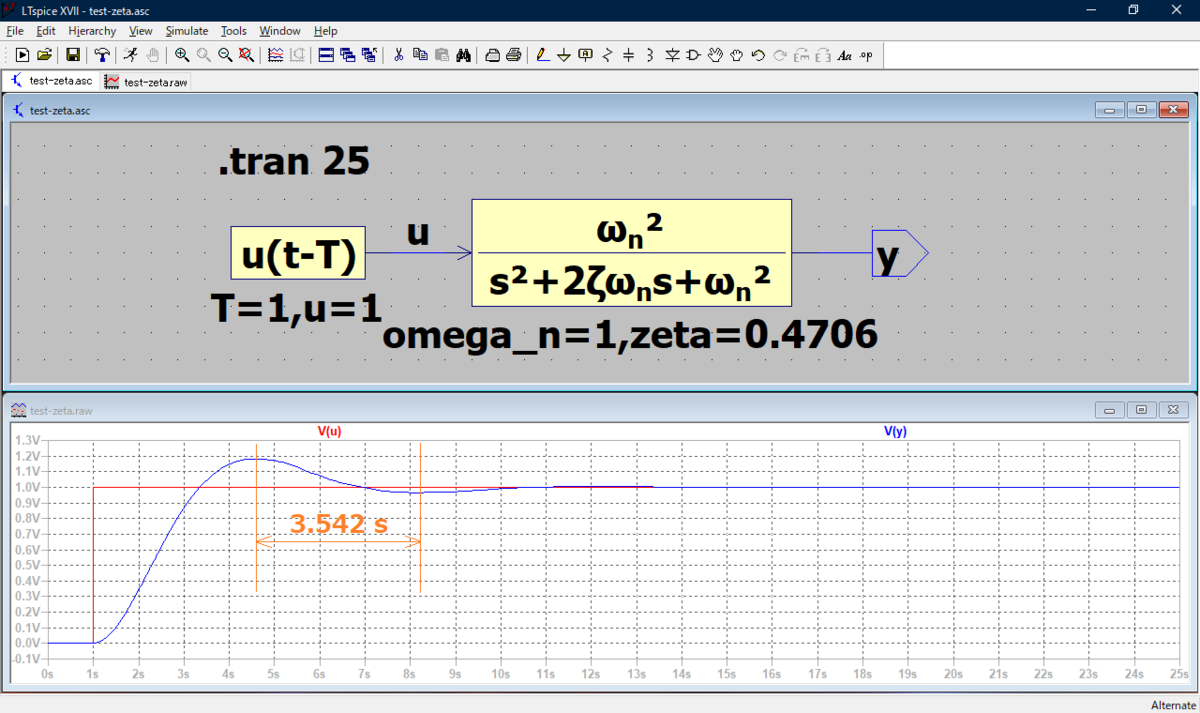Click the u(t-T) step source block
Viewport: 1200px width, 713px height.
pos(298,253)
